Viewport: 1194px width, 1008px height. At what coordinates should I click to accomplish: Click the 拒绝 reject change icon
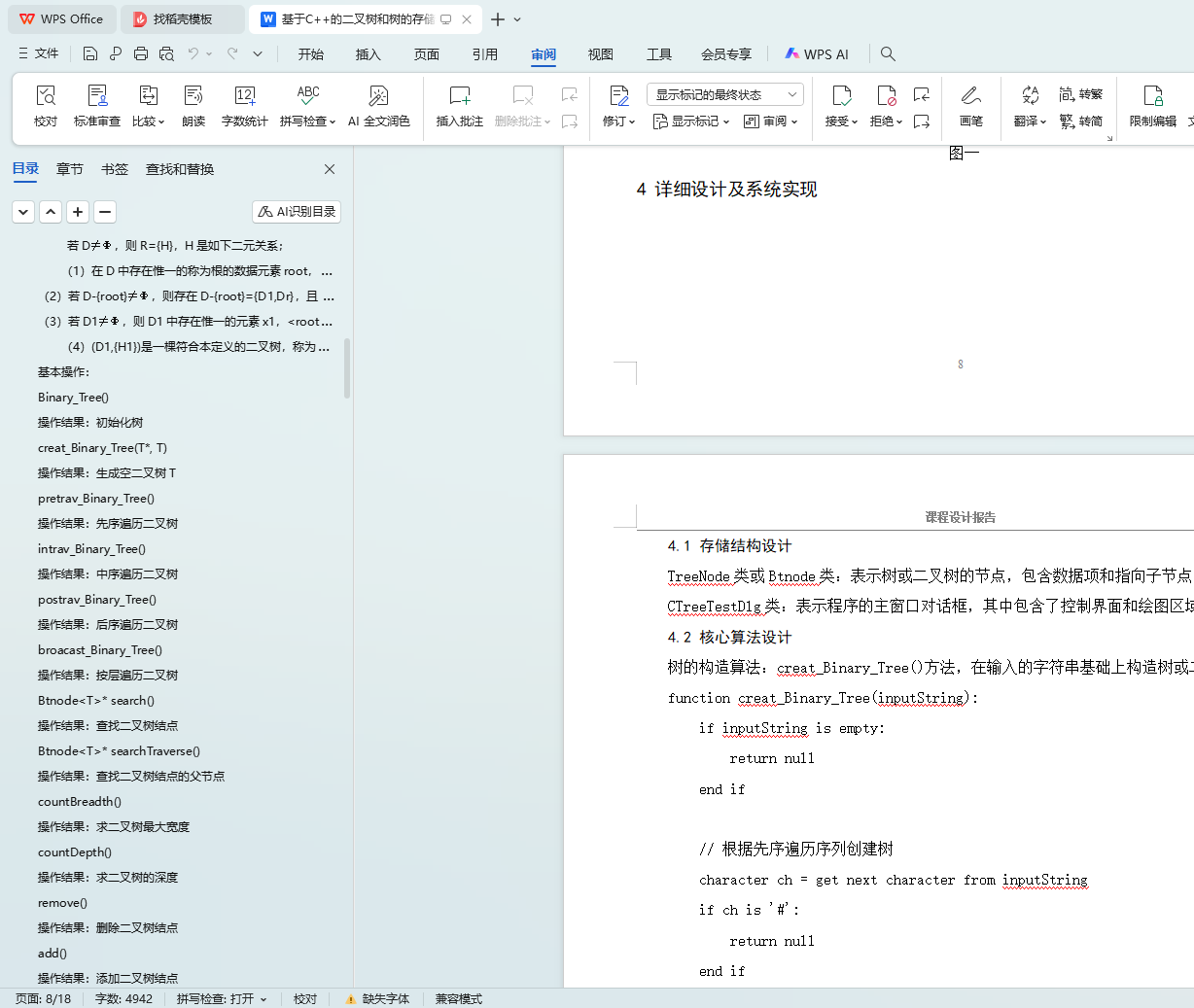tap(886, 95)
